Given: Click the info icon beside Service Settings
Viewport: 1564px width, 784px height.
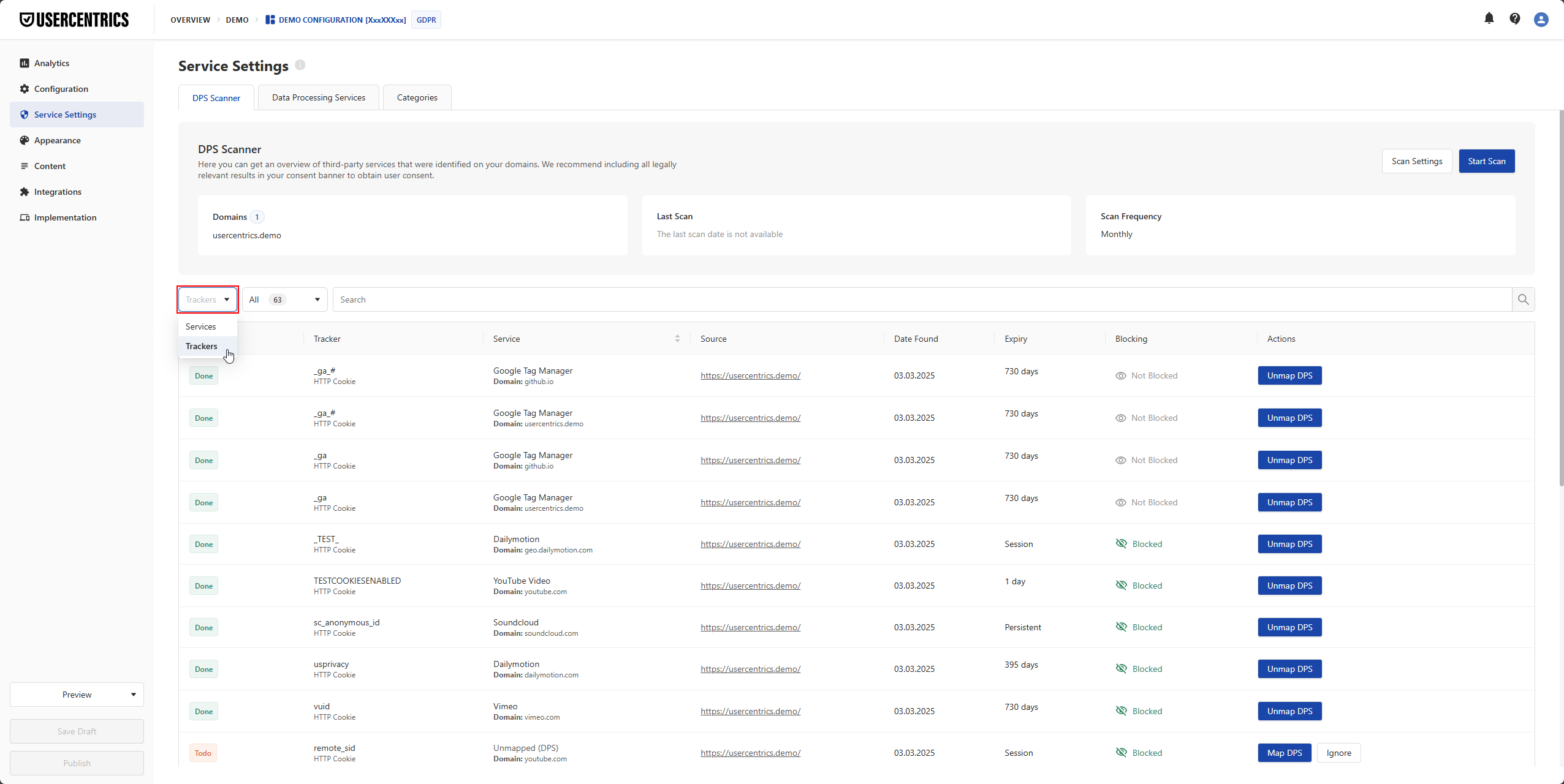Looking at the screenshot, I should (300, 65).
